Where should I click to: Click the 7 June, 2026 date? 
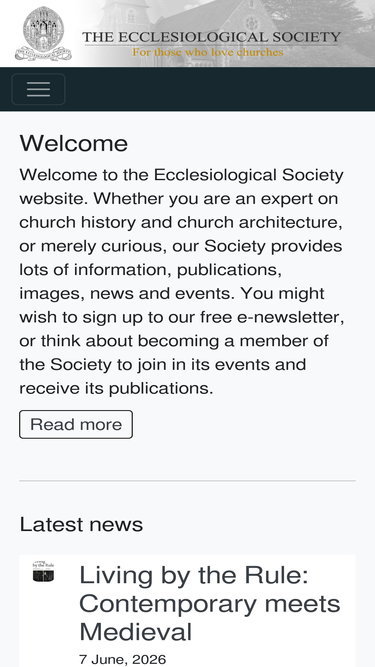coord(122,659)
